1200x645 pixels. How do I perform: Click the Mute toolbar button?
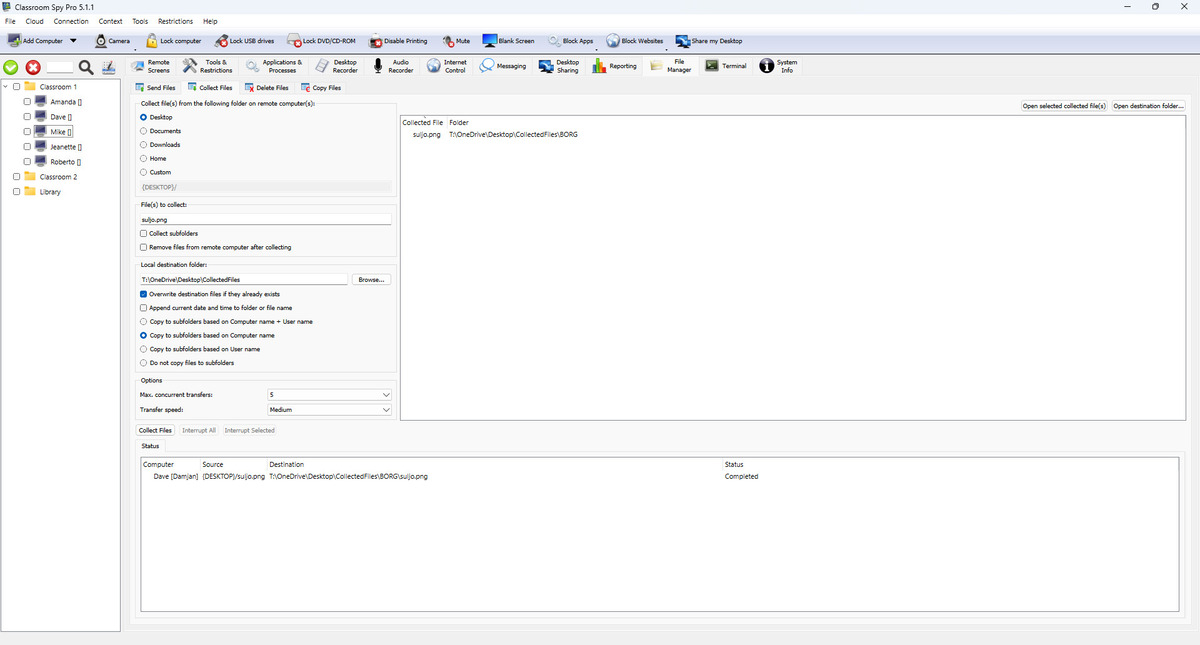449,41
